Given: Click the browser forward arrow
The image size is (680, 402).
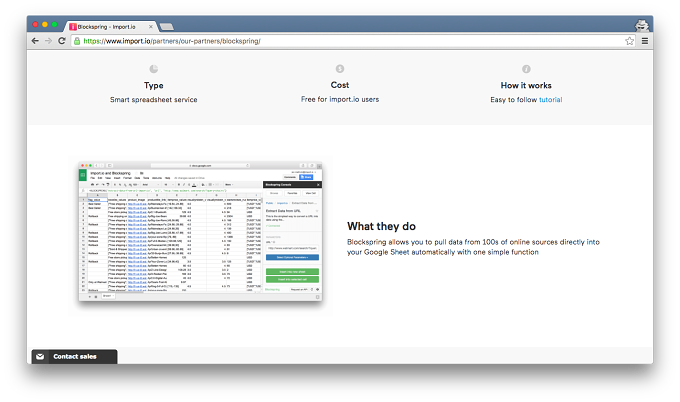Looking at the screenshot, I should [x=48, y=41].
